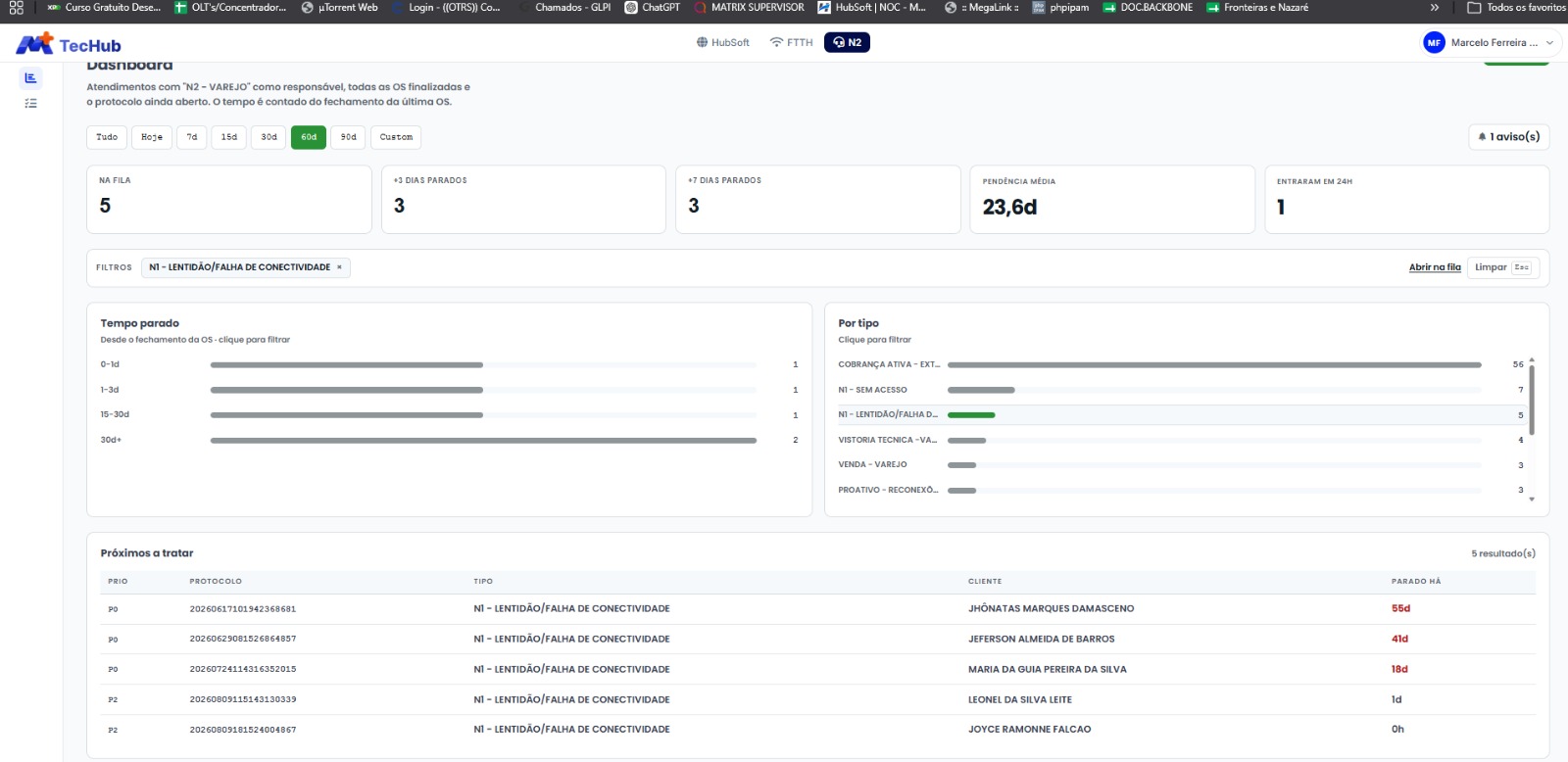
Task: Open the Fronteiras e Nazaré bookmark
Action: 1257,8
